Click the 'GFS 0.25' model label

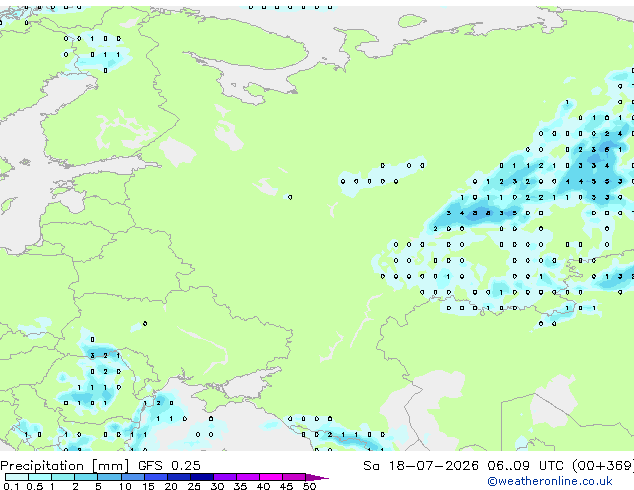169,465
